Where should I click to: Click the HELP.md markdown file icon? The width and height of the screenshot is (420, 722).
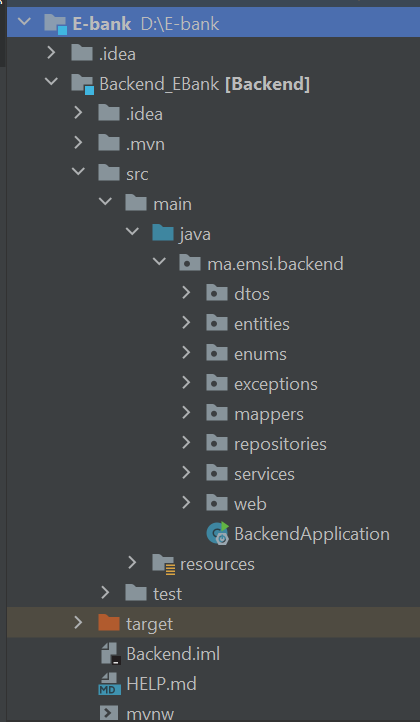(109, 683)
